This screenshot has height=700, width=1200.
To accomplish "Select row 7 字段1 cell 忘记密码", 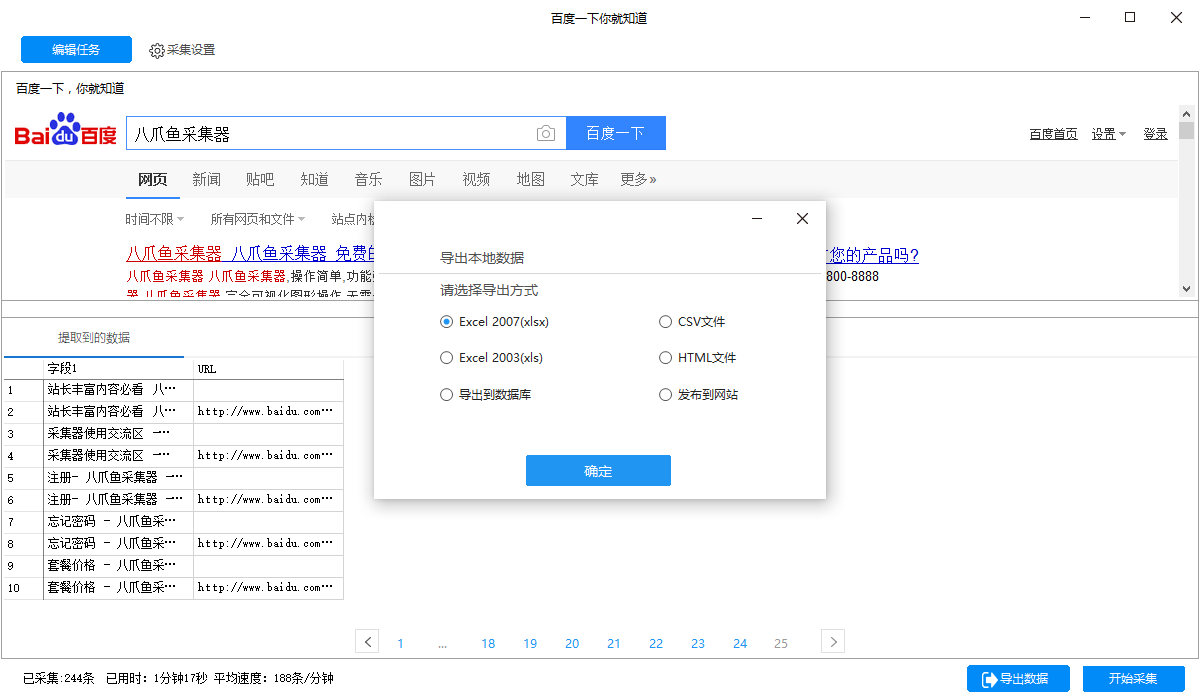I will coord(119,521).
